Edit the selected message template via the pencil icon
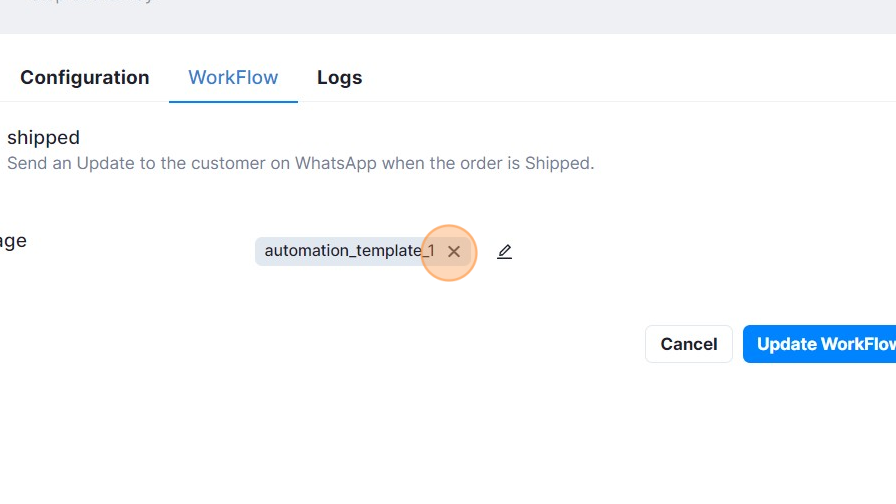Screen dimensions: 896x504 [x=504, y=251]
